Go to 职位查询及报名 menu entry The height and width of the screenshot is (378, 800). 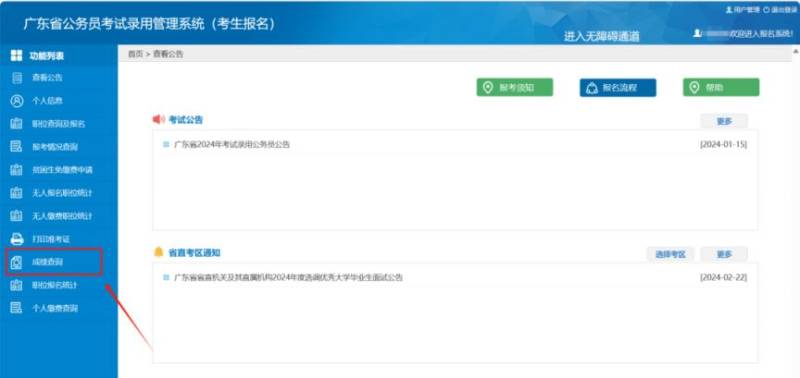[x=59, y=124]
